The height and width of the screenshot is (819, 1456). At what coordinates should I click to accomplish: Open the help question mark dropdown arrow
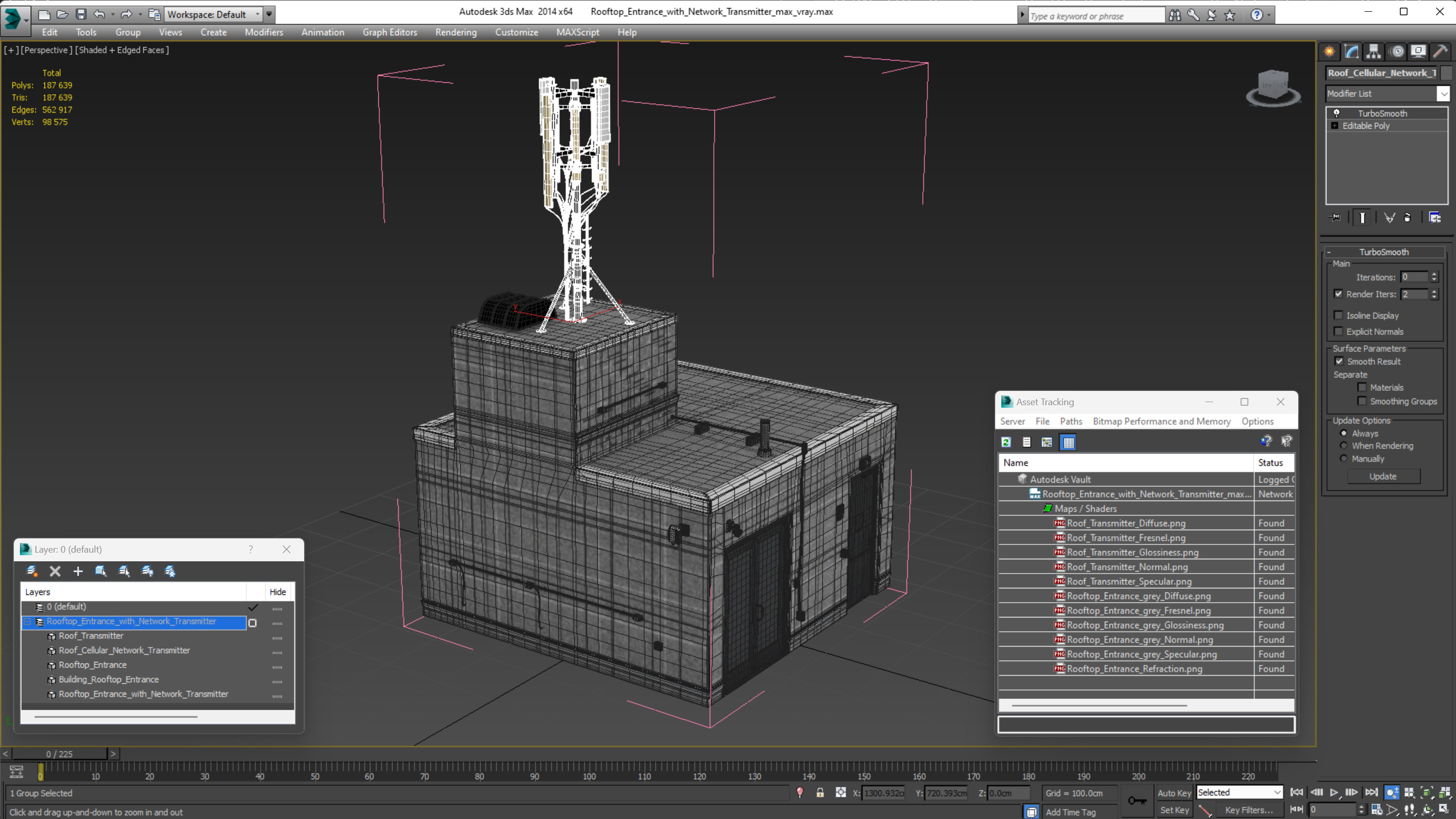tap(1269, 15)
